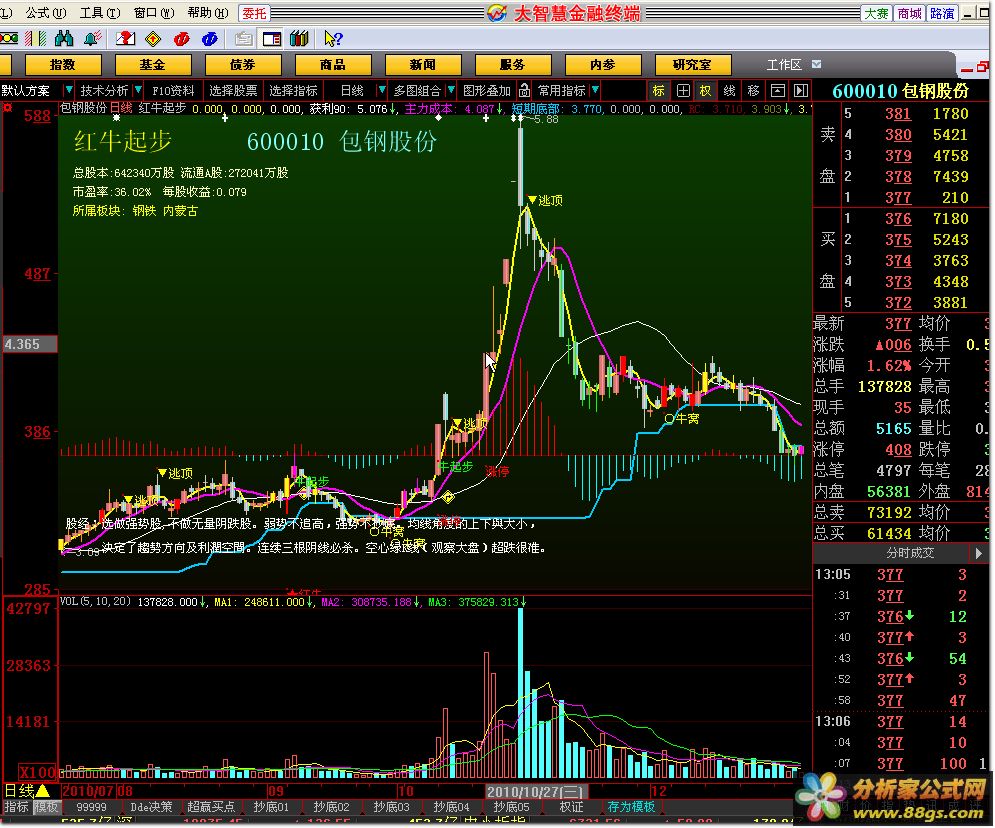The image size is (995, 828).
Task: Open the alarm bell alert icon
Action: pyautogui.click(x=93, y=39)
